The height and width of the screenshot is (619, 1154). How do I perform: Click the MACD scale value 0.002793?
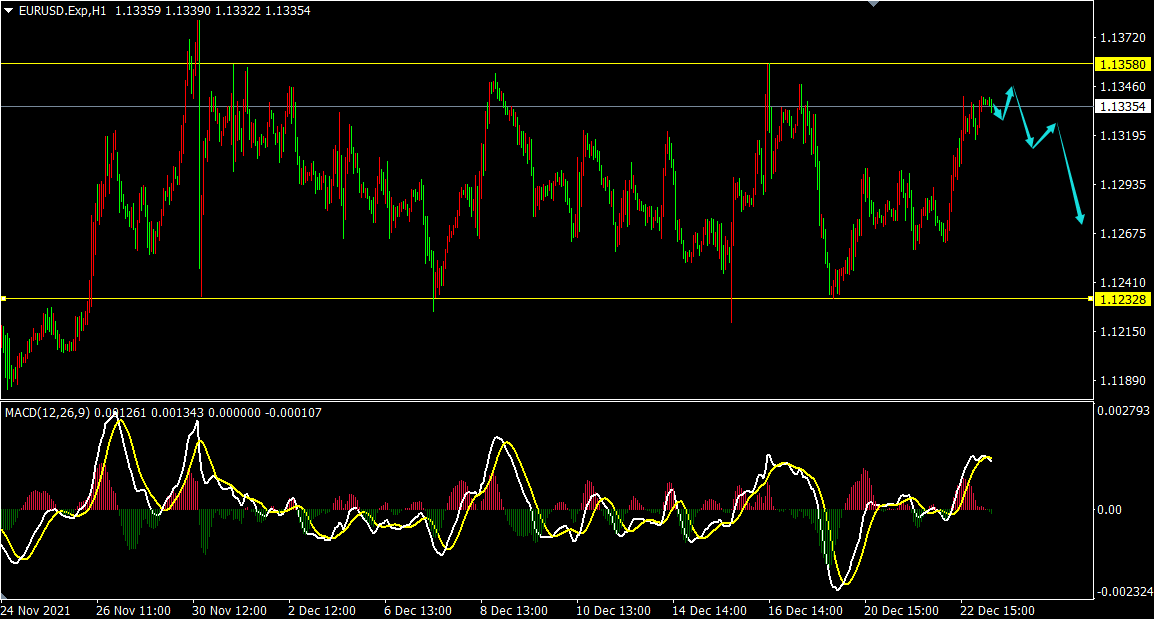click(1123, 411)
